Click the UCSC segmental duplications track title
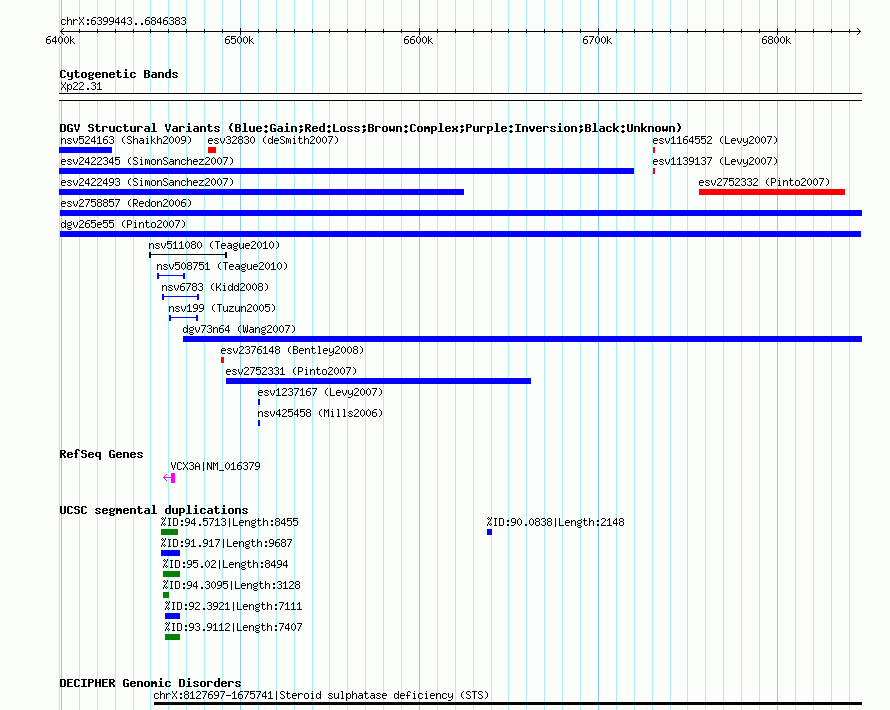The image size is (890, 710). click(x=154, y=510)
